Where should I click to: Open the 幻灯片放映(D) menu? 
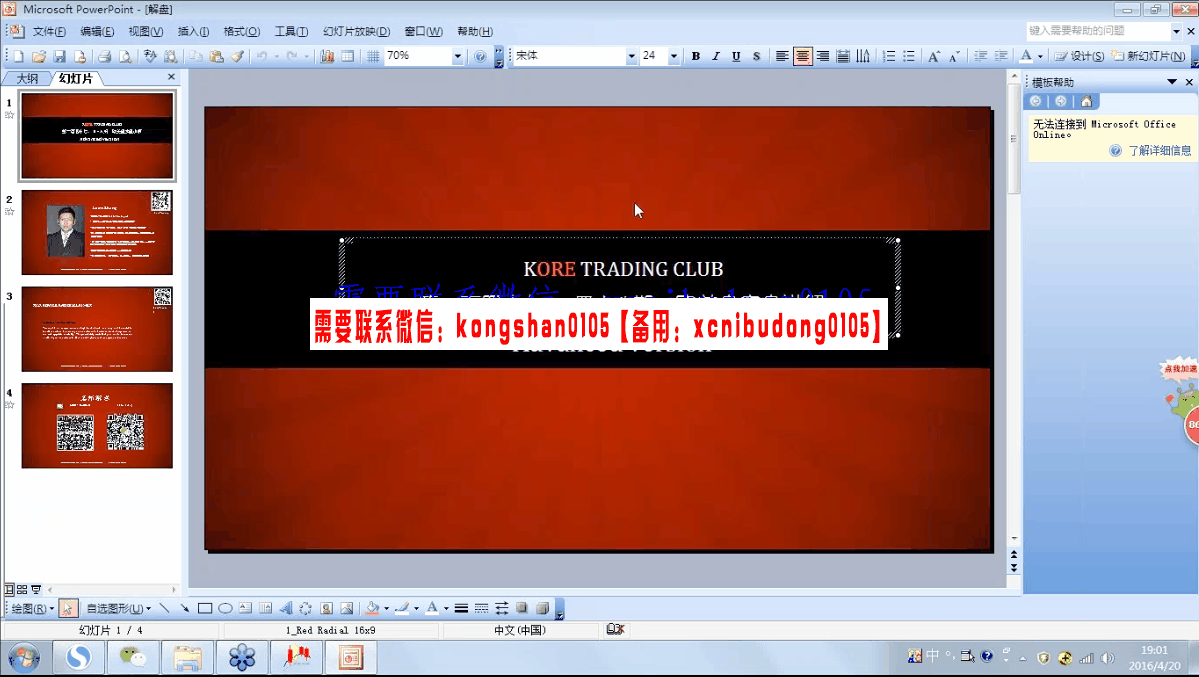pyautogui.click(x=356, y=31)
